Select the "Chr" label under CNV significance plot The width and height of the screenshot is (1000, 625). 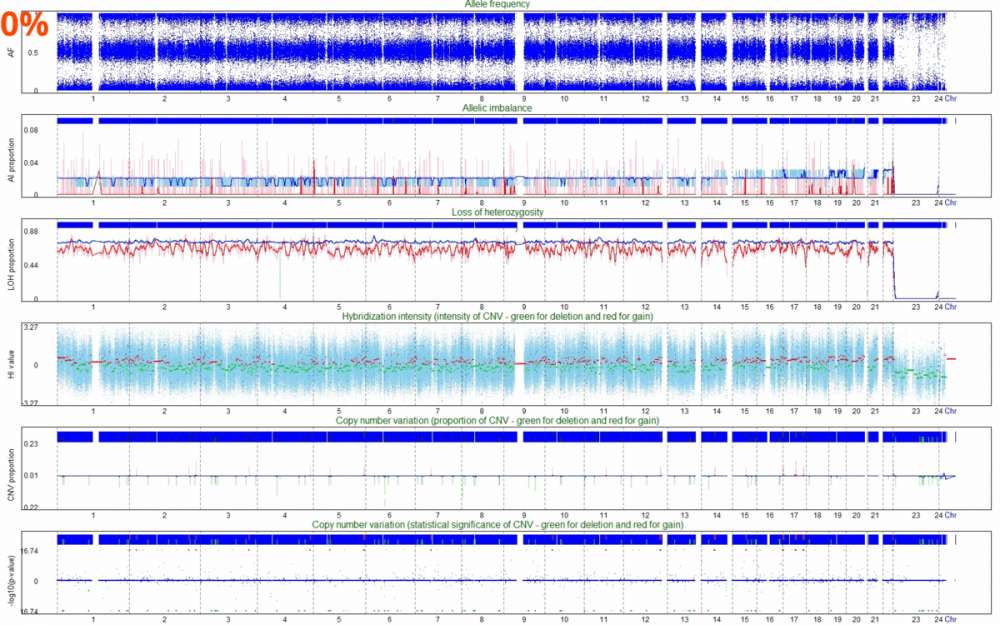(x=950, y=619)
